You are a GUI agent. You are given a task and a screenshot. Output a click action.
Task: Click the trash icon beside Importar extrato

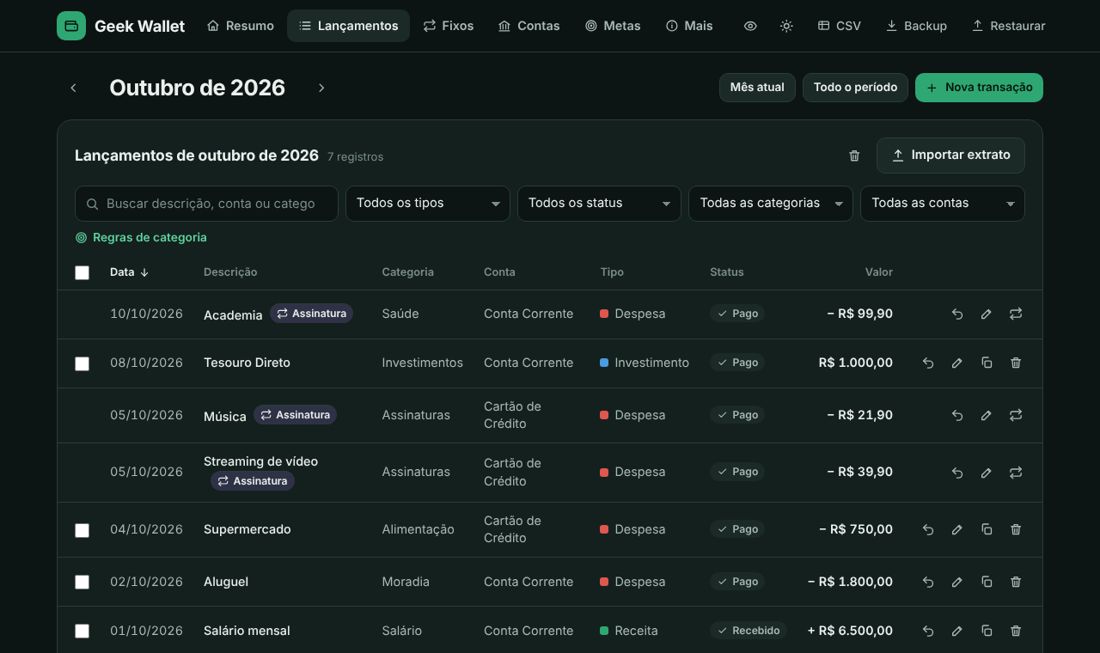click(x=854, y=156)
